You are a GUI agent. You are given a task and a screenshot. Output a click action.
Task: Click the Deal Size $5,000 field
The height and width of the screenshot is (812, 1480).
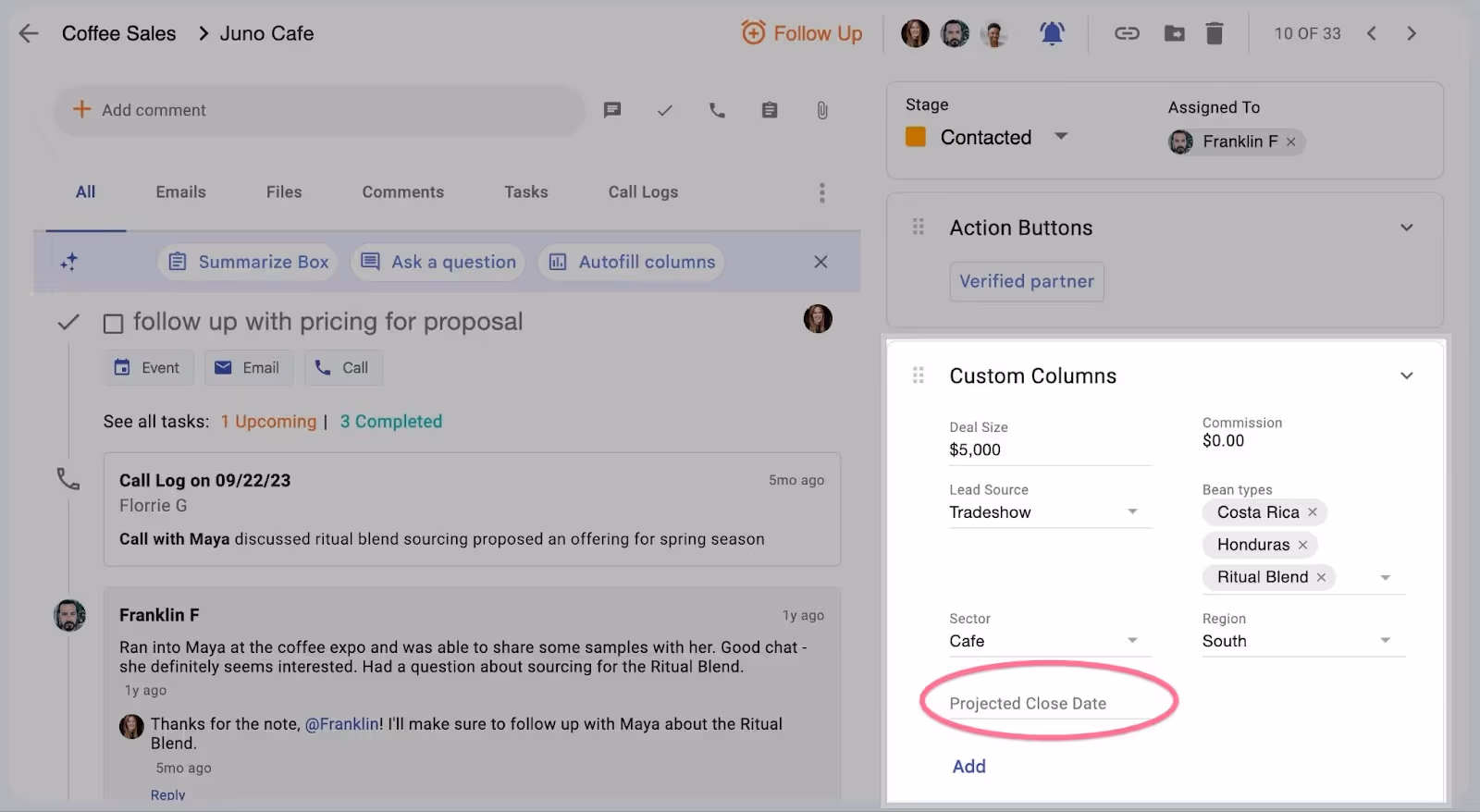tap(1050, 449)
